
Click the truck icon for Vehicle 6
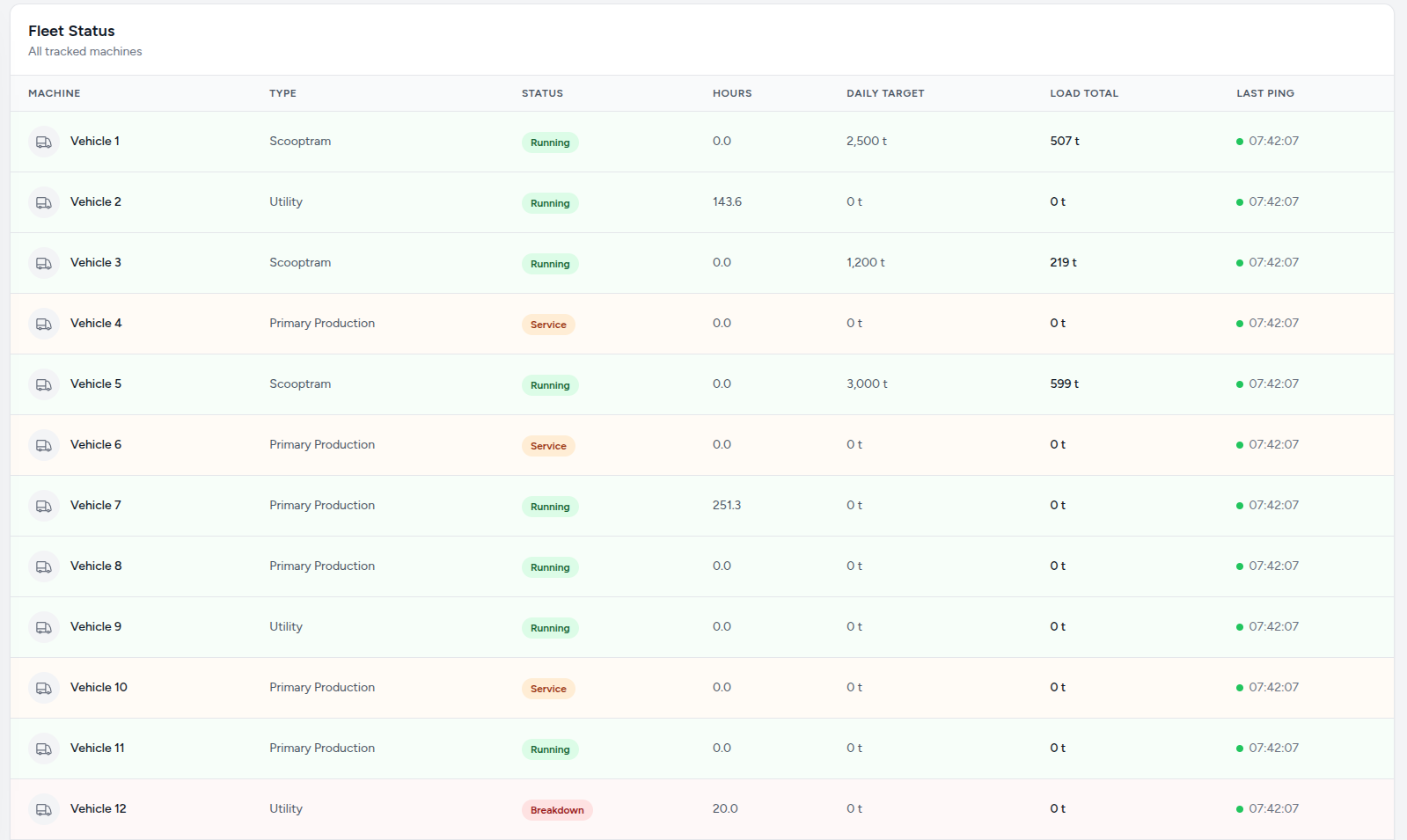point(44,445)
